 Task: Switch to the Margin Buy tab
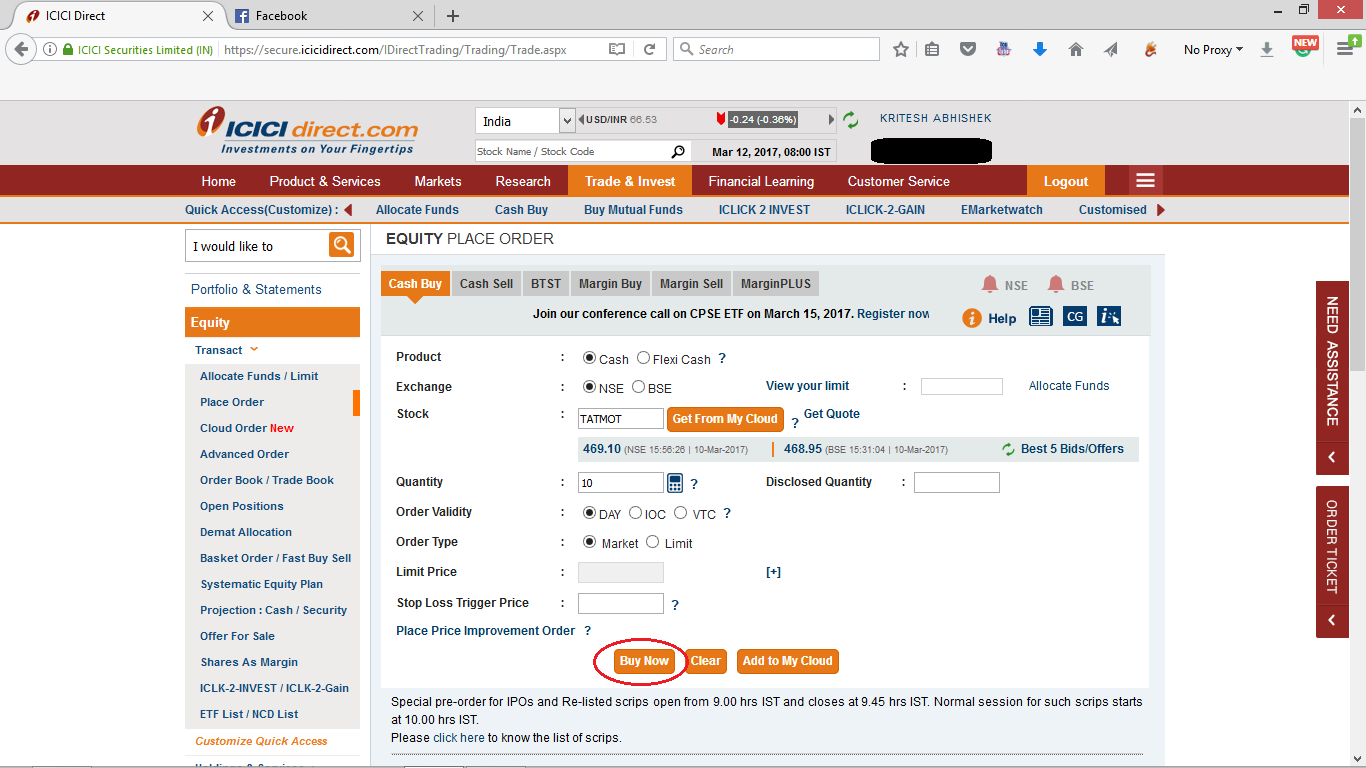611,284
